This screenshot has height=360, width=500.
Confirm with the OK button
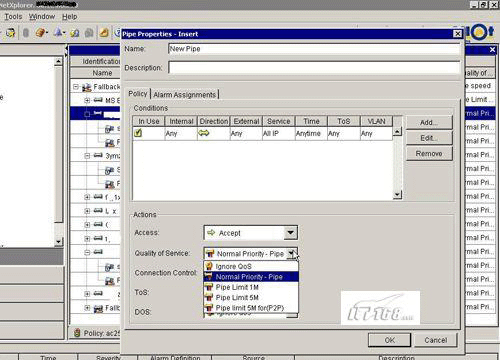coord(389,340)
